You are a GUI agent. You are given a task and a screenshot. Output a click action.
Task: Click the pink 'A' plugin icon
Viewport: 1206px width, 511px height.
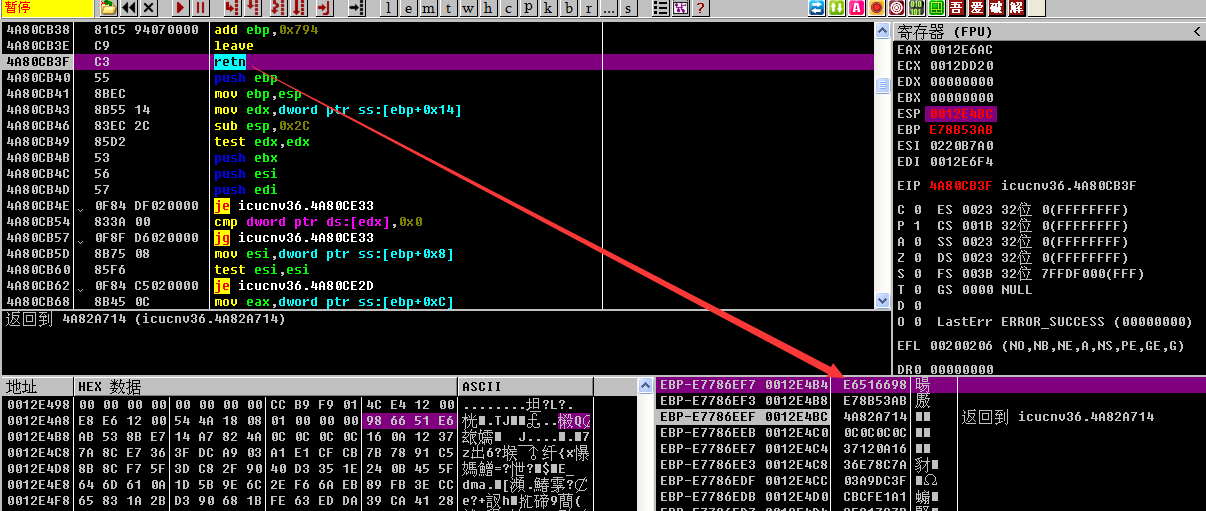856,8
